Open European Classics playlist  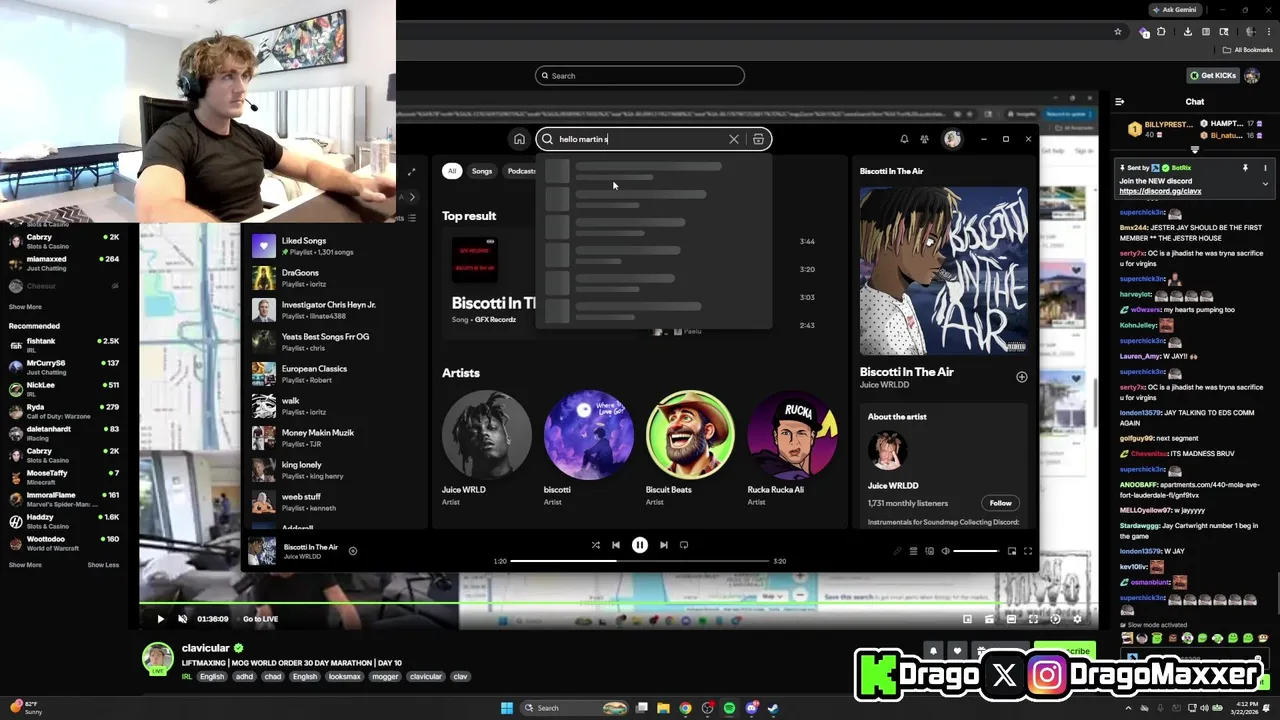[334, 374]
